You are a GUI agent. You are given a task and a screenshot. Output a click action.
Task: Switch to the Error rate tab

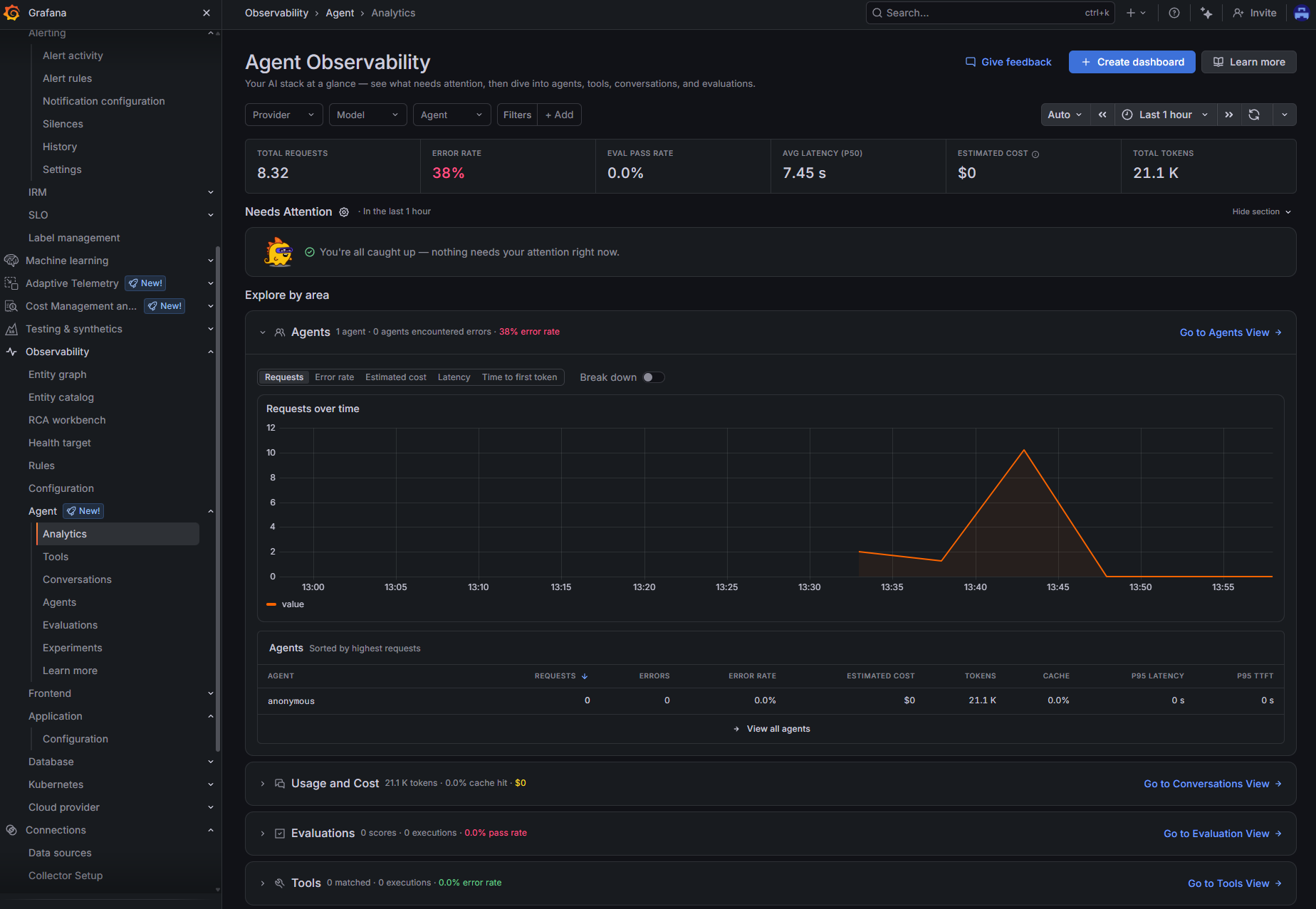coord(334,377)
